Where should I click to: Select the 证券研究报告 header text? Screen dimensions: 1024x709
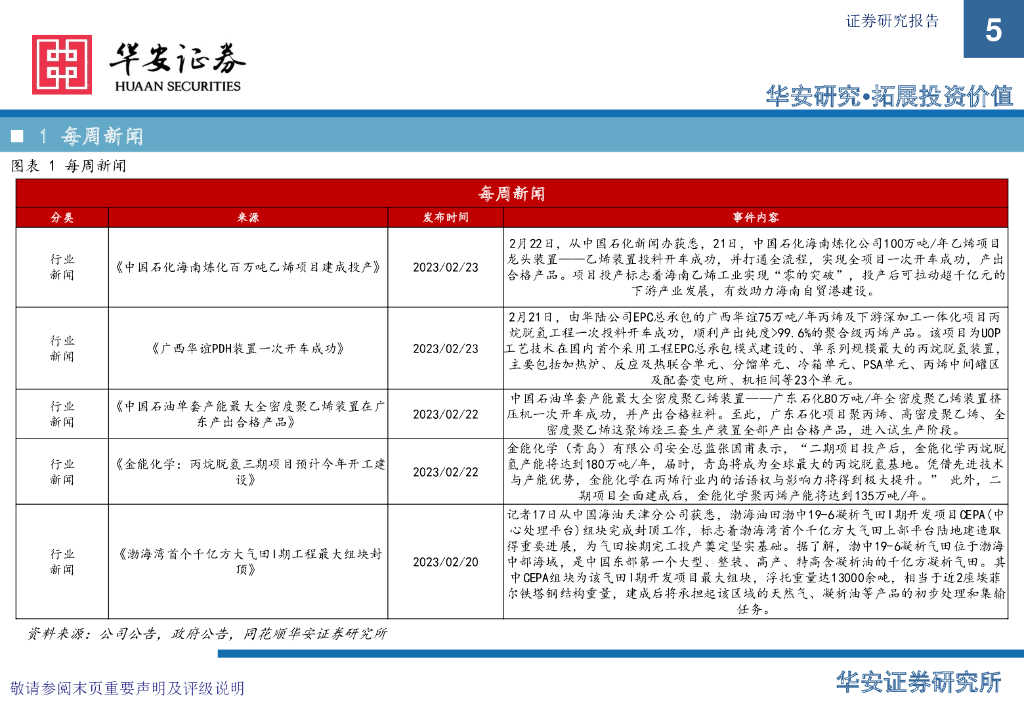[891, 21]
